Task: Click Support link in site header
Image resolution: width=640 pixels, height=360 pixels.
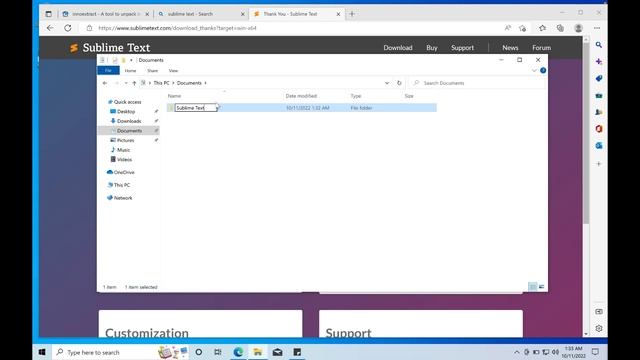Action: coord(462,48)
